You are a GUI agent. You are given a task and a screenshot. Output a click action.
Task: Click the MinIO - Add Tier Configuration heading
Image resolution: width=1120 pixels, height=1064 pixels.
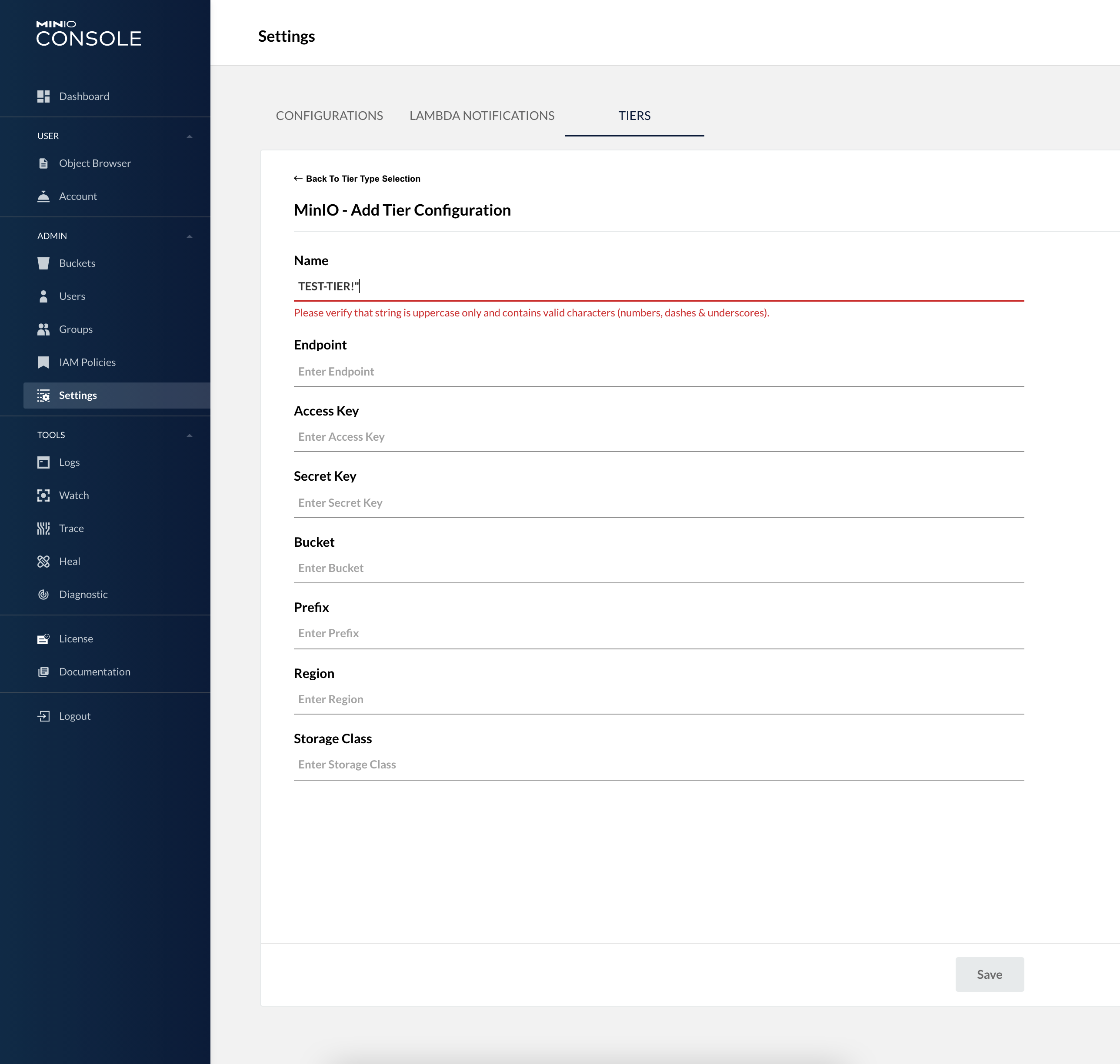click(x=402, y=210)
